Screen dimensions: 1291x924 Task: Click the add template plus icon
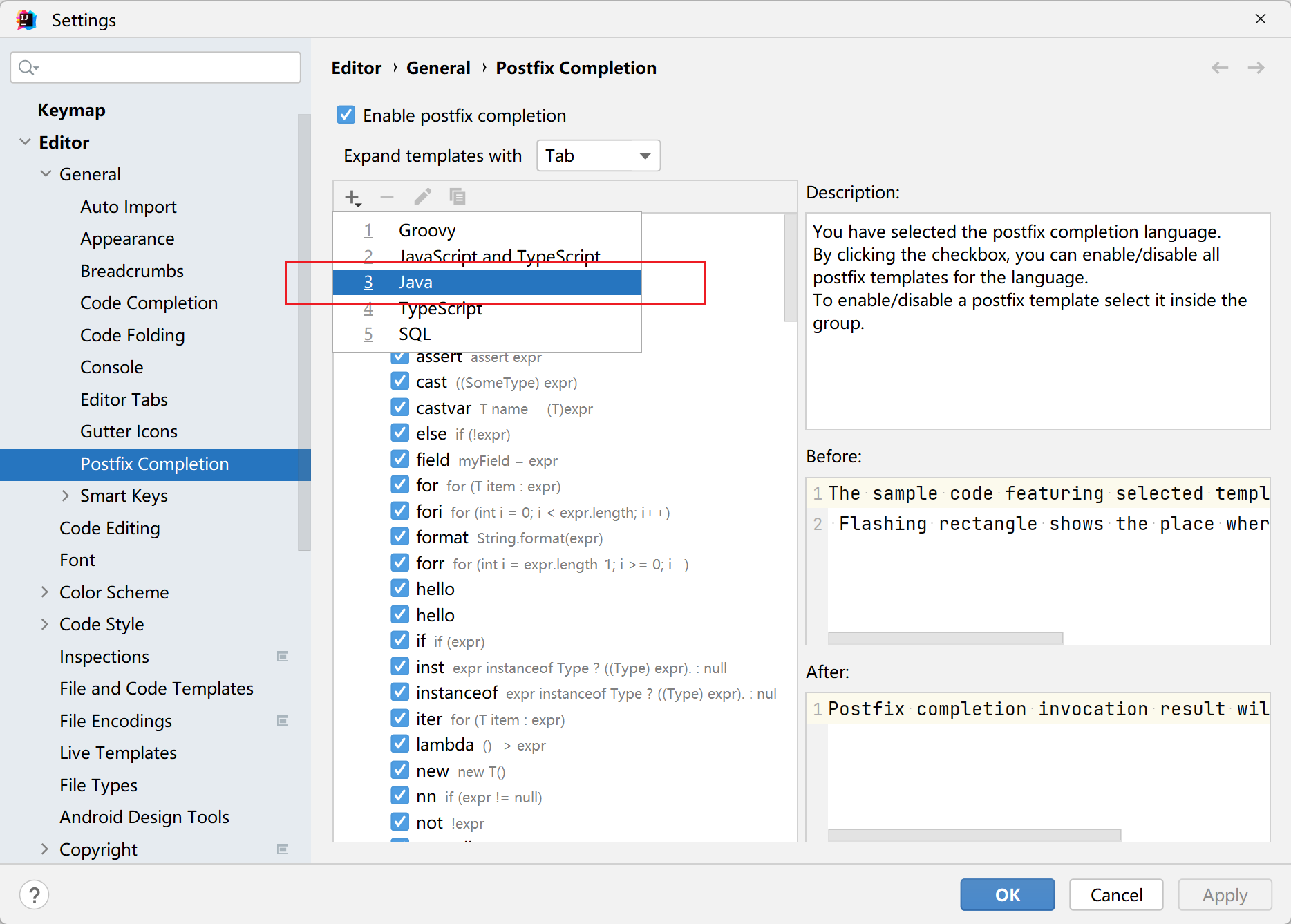pos(352,198)
